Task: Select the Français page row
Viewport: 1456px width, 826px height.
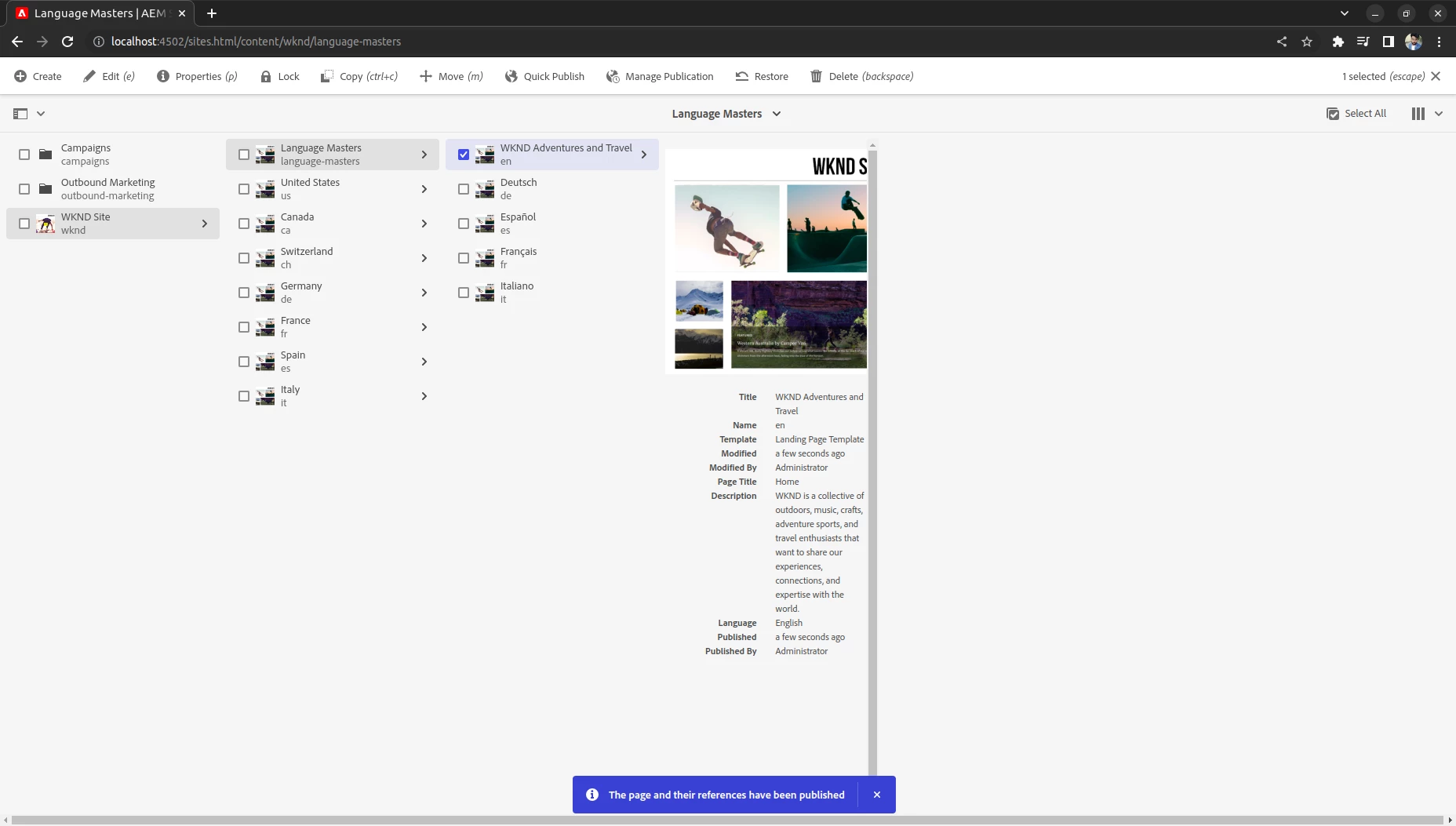Action: (552, 258)
